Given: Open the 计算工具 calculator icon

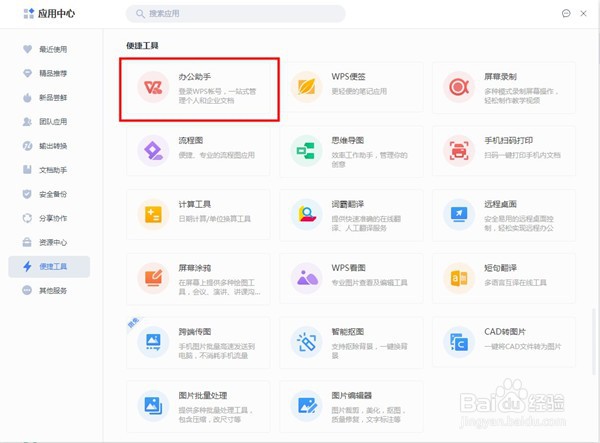Looking at the screenshot, I should [x=153, y=215].
